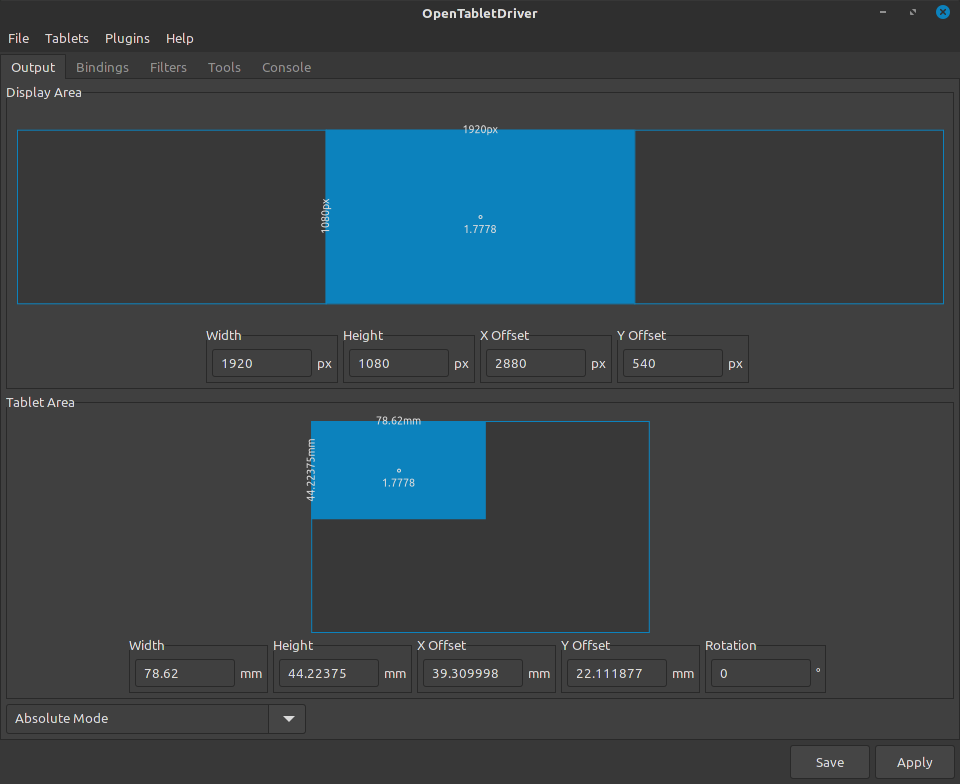Click the Display Area Width field
The height and width of the screenshot is (784, 960).
[262, 364]
